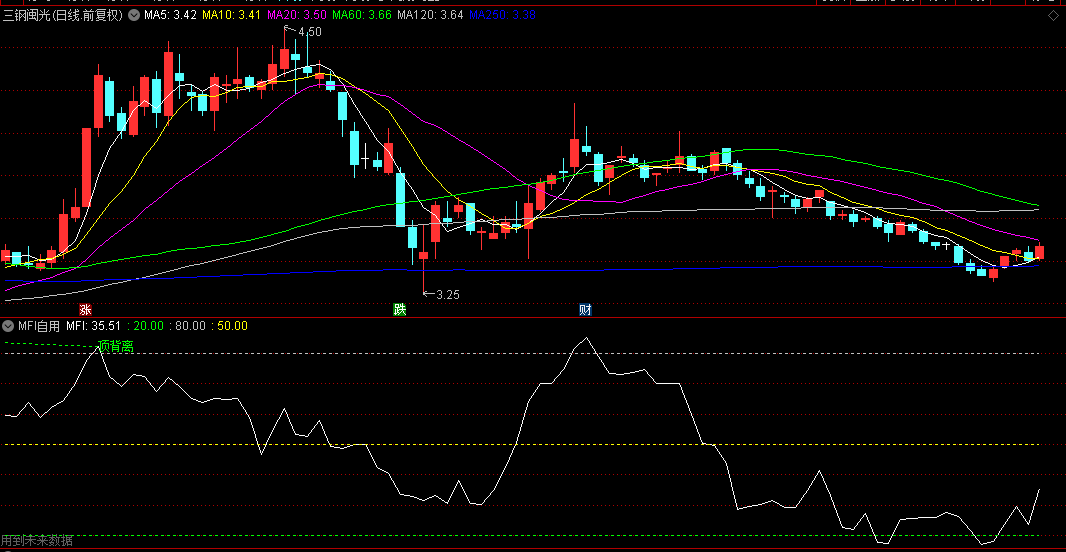Click the blue MA250: 3.38 label
The width and height of the screenshot is (1066, 552).
point(502,14)
